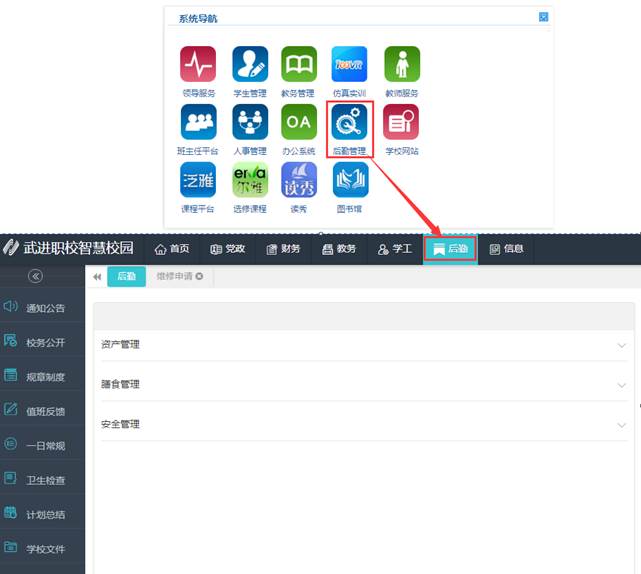Image resolution: width=641 pixels, height=574 pixels.
Task: Open the 信息 navigation item
Action: [x=507, y=249]
